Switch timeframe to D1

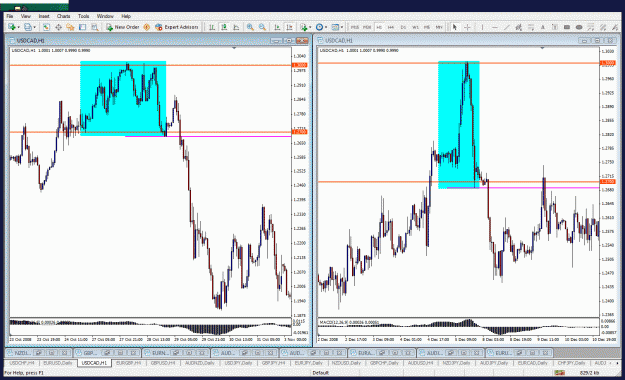[403, 27]
